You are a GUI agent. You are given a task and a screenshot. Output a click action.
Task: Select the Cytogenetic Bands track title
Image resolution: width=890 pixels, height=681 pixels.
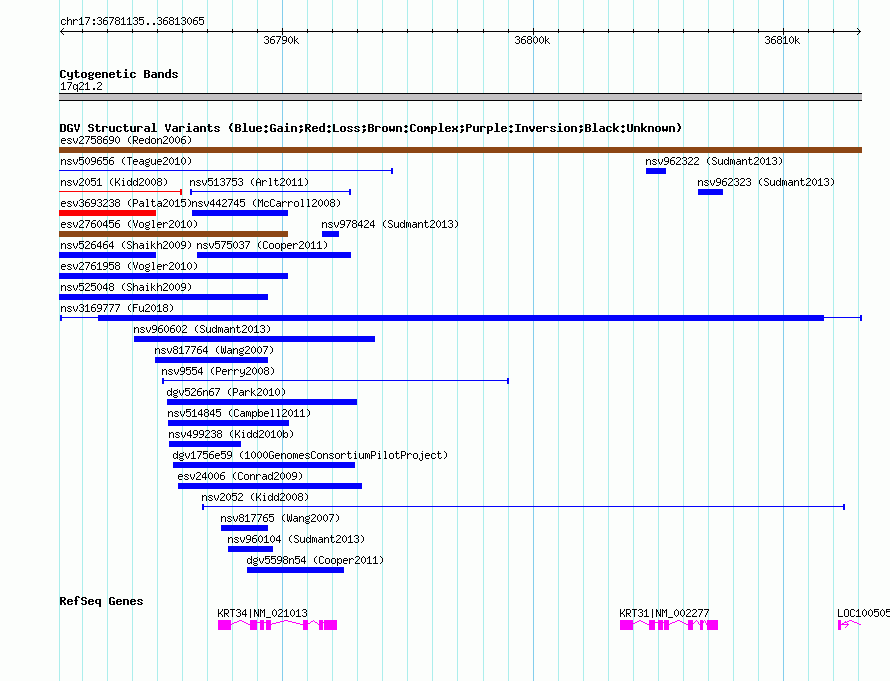119,74
